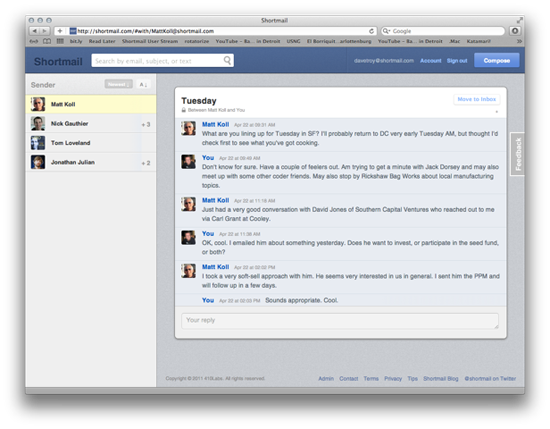Screen dimensions: 550x429
Task: Click Nick Gauthier avatar
Action: [x=38, y=123]
